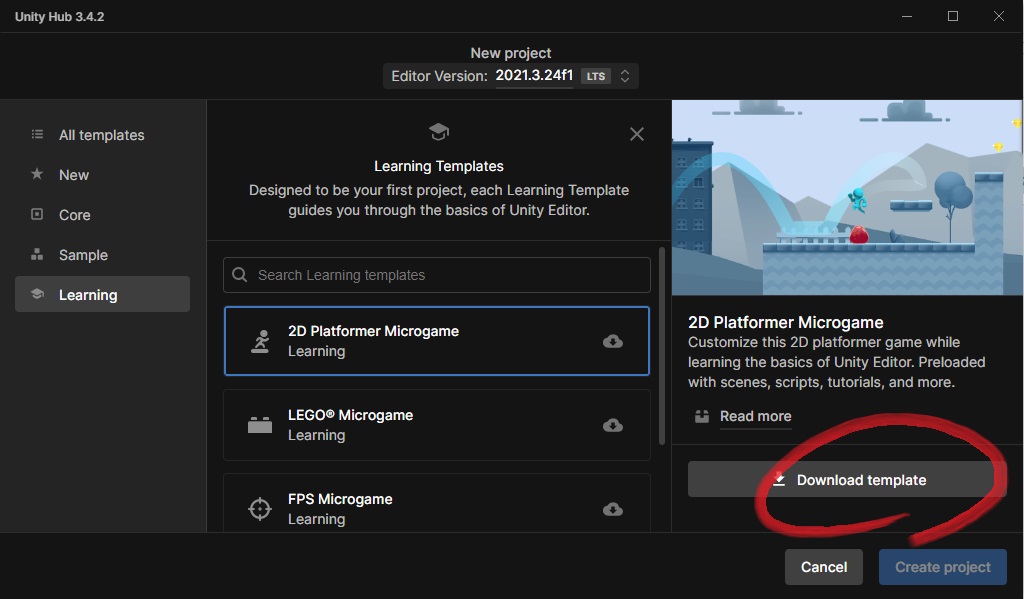Click the graduation cap icon above Learning Templates
This screenshot has width=1024, height=599.
point(439,131)
